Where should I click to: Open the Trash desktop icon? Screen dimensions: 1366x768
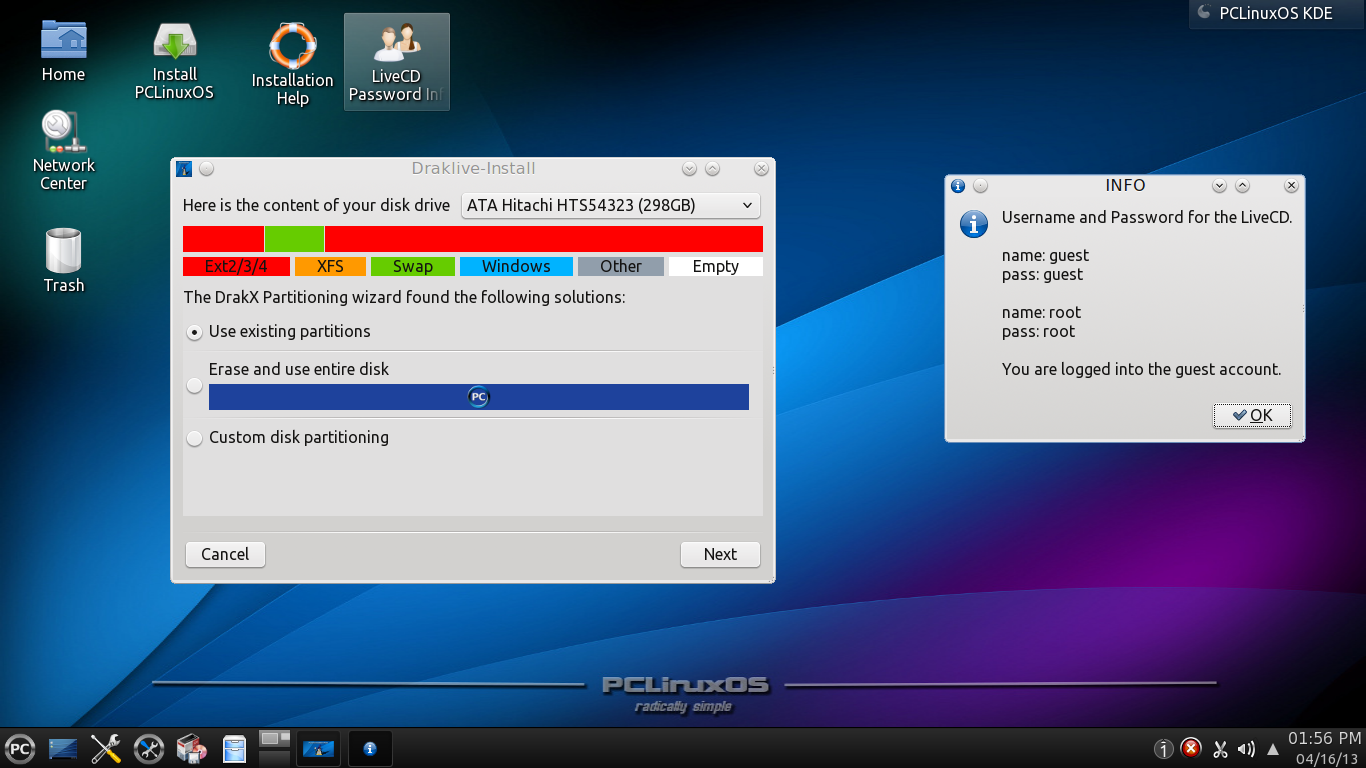63,260
